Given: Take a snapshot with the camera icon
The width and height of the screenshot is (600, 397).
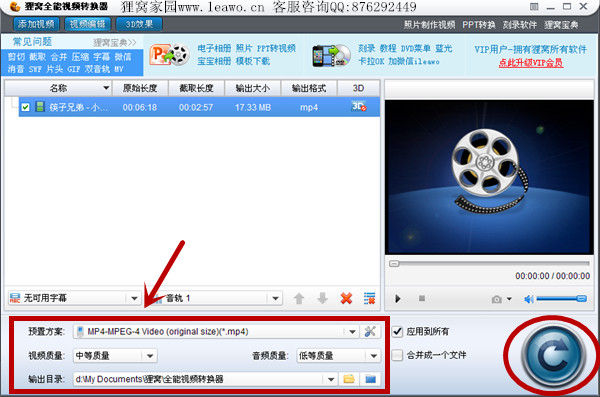Looking at the screenshot, I should coord(497,299).
